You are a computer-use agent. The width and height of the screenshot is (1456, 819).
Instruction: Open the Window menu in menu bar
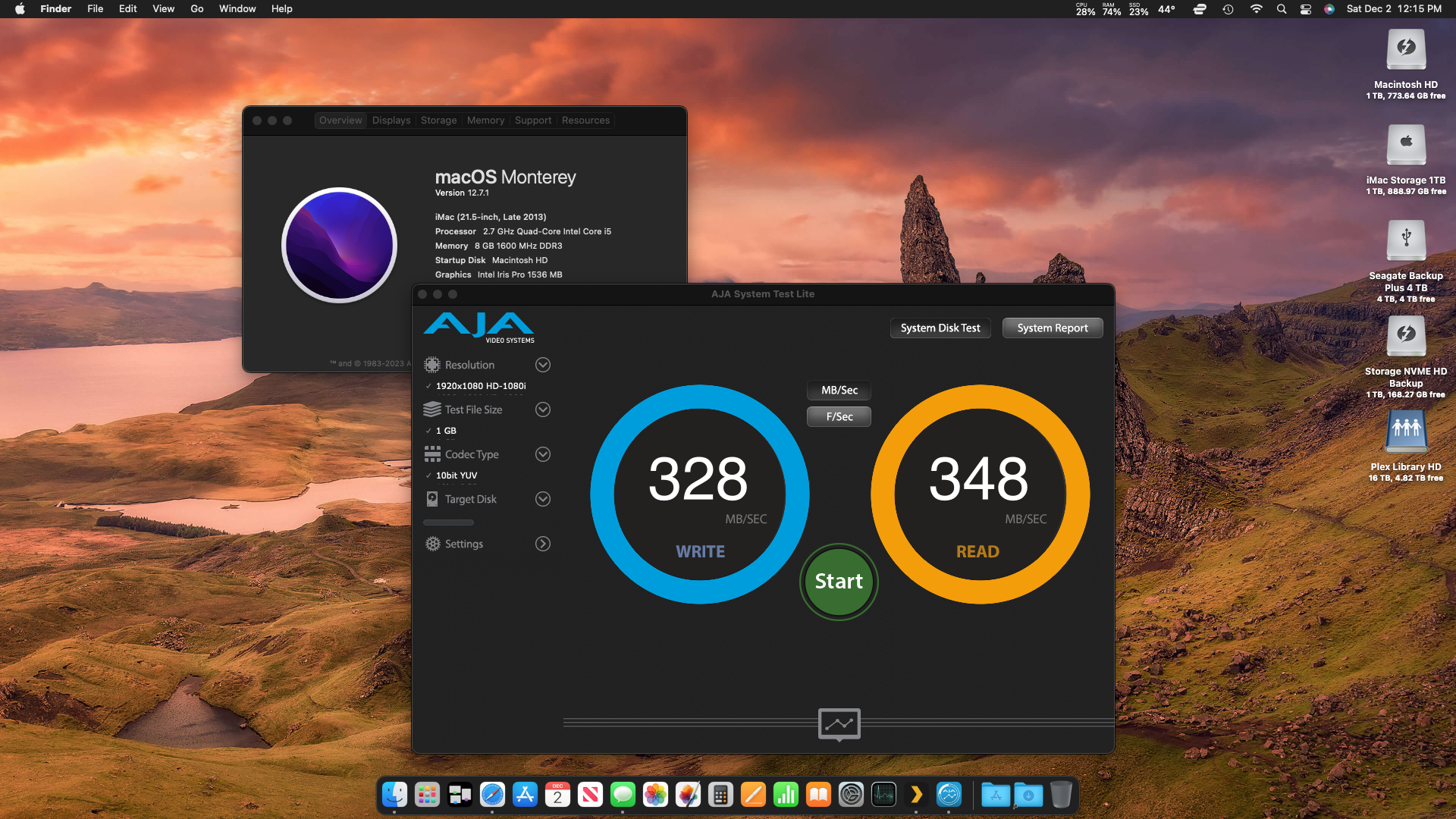[x=237, y=9]
